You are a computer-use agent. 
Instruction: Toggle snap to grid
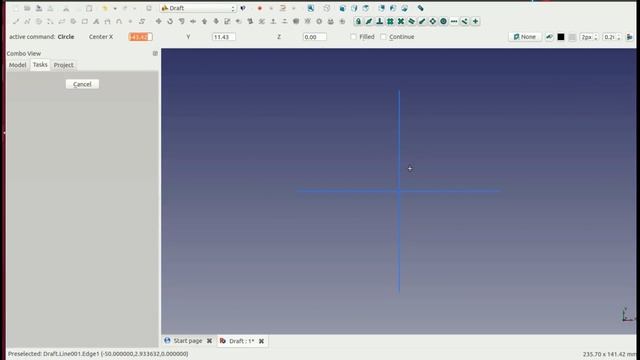point(390,21)
